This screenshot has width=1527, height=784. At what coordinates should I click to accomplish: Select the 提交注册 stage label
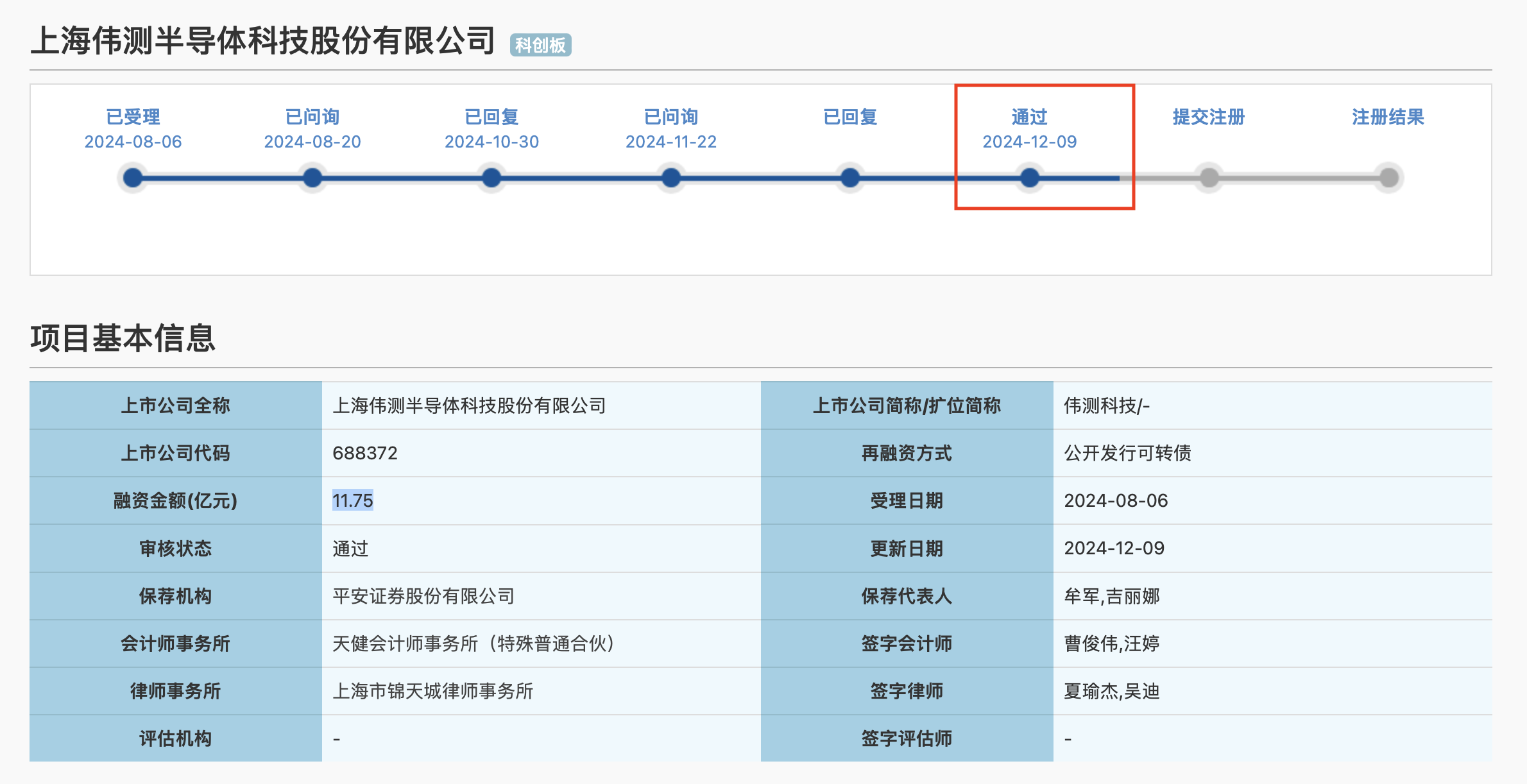click(1209, 117)
